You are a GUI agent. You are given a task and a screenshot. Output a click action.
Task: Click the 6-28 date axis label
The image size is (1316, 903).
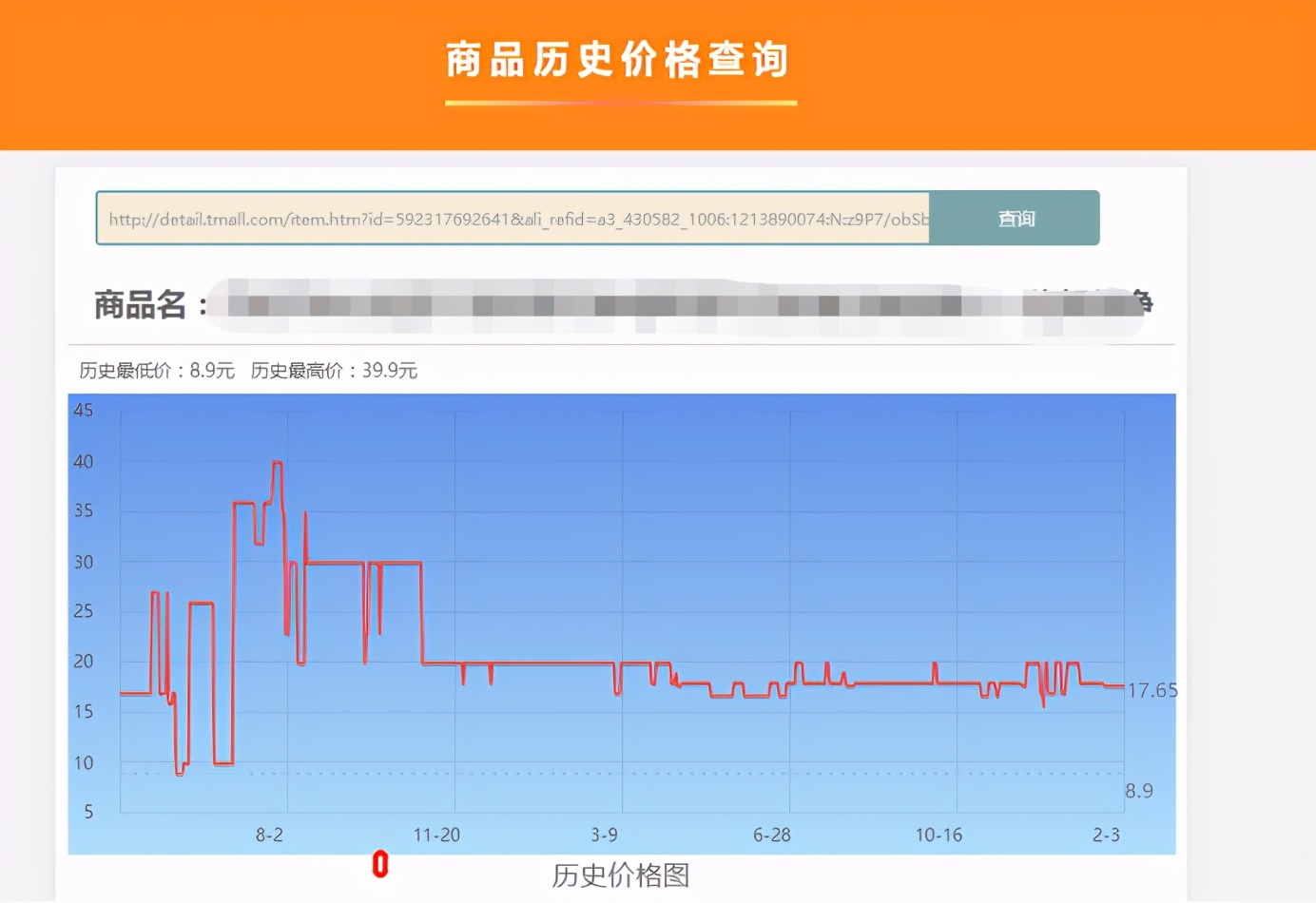coord(771,835)
